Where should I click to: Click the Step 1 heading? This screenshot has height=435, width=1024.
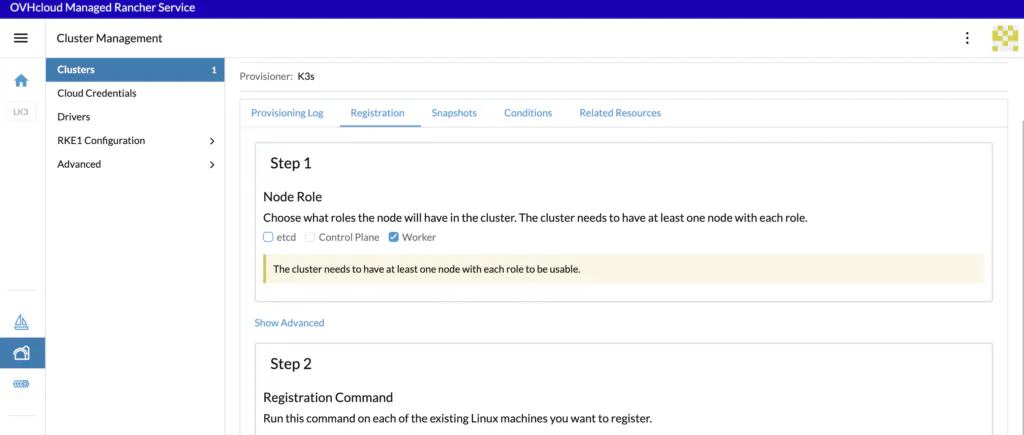click(x=291, y=163)
